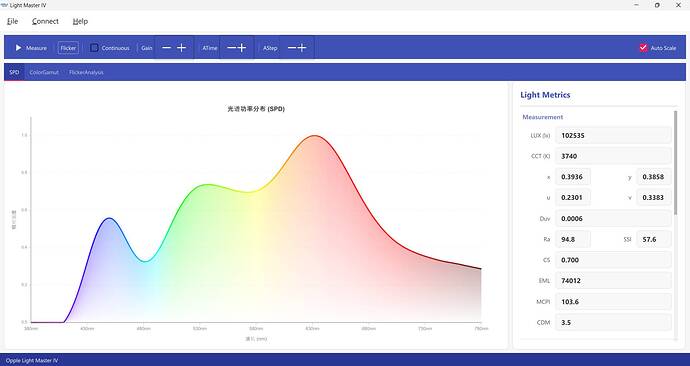This screenshot has width=690, height=366.
Task: Click the Gain label button
Action: point(147,48)
